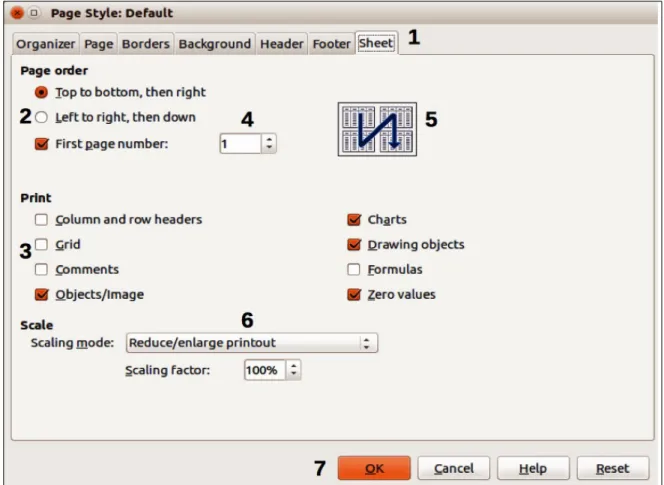The height and width of the screenshot is (485, 664).
Task: Click the First page number input field
Action: click(x=240, y=144)
